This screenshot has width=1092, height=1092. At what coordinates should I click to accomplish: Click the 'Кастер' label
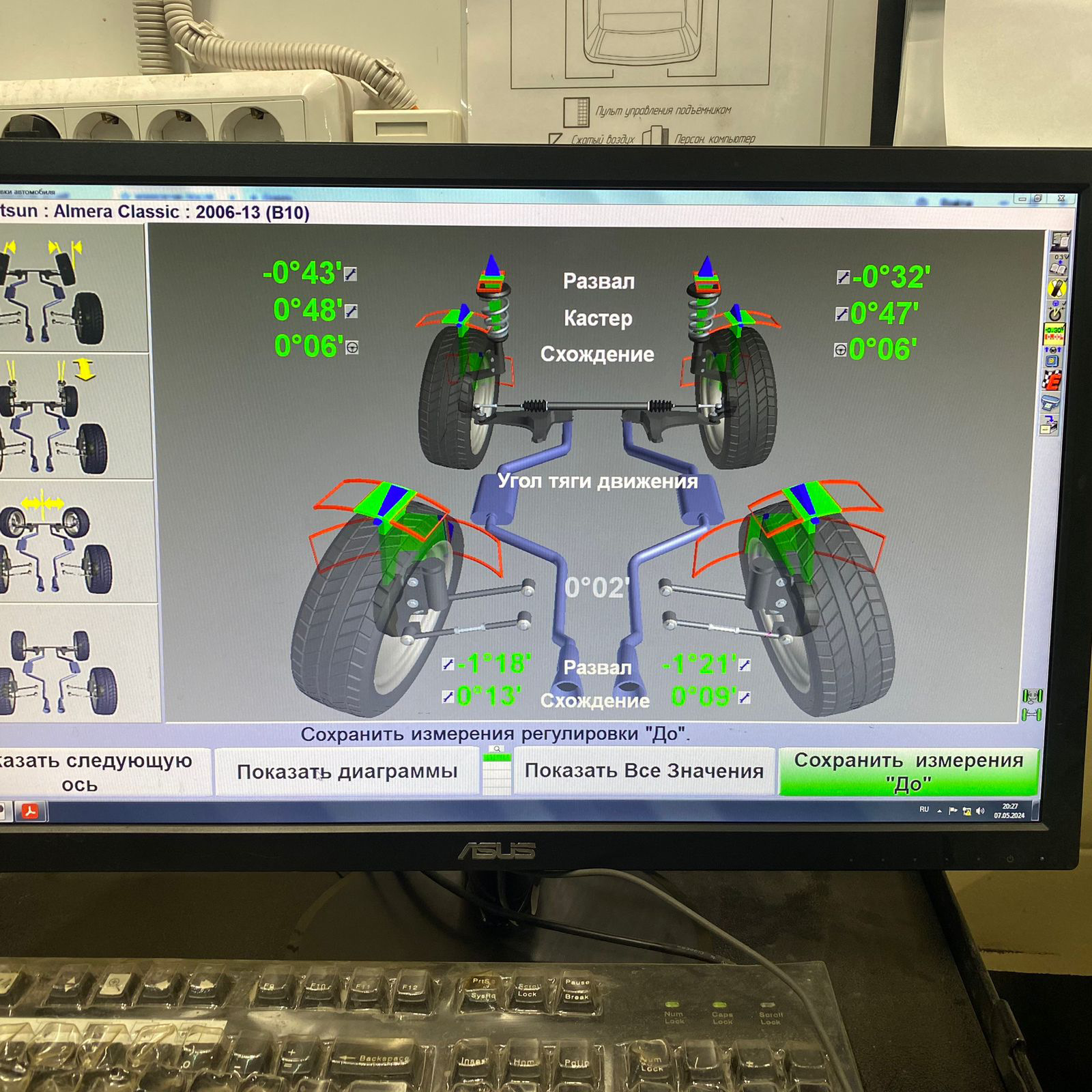coord(598,318)
